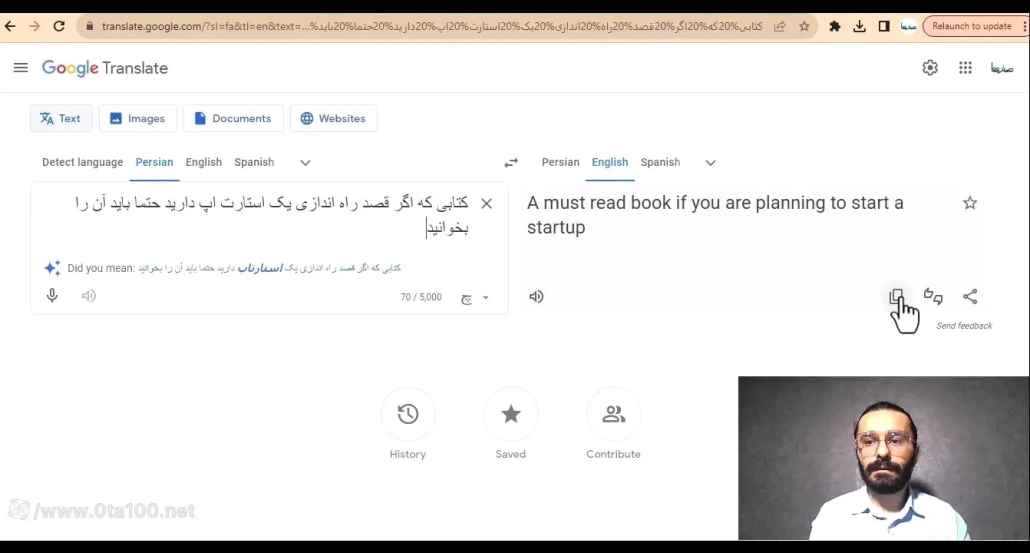Expand target language list chevron
Image resolution: width=1030 pixels, height=553 pixels.
point(710,163)
